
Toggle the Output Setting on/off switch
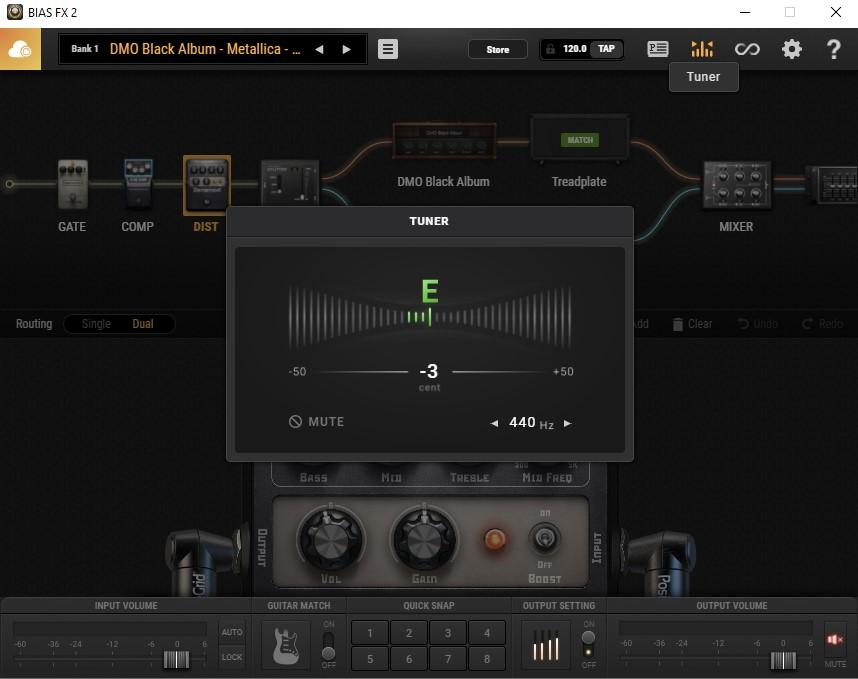[588, 645]
